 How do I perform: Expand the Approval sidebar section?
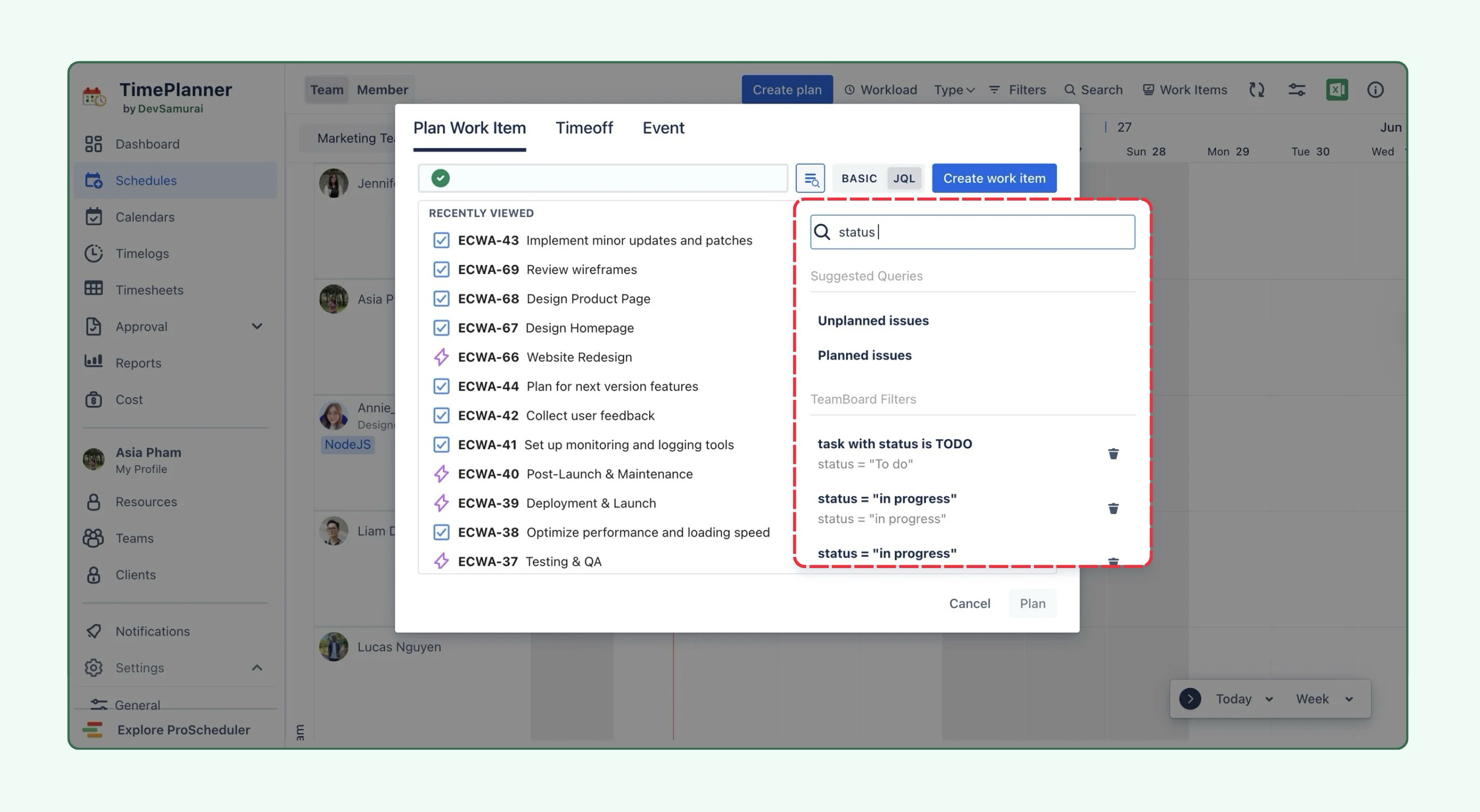click(x=257, y=326)
